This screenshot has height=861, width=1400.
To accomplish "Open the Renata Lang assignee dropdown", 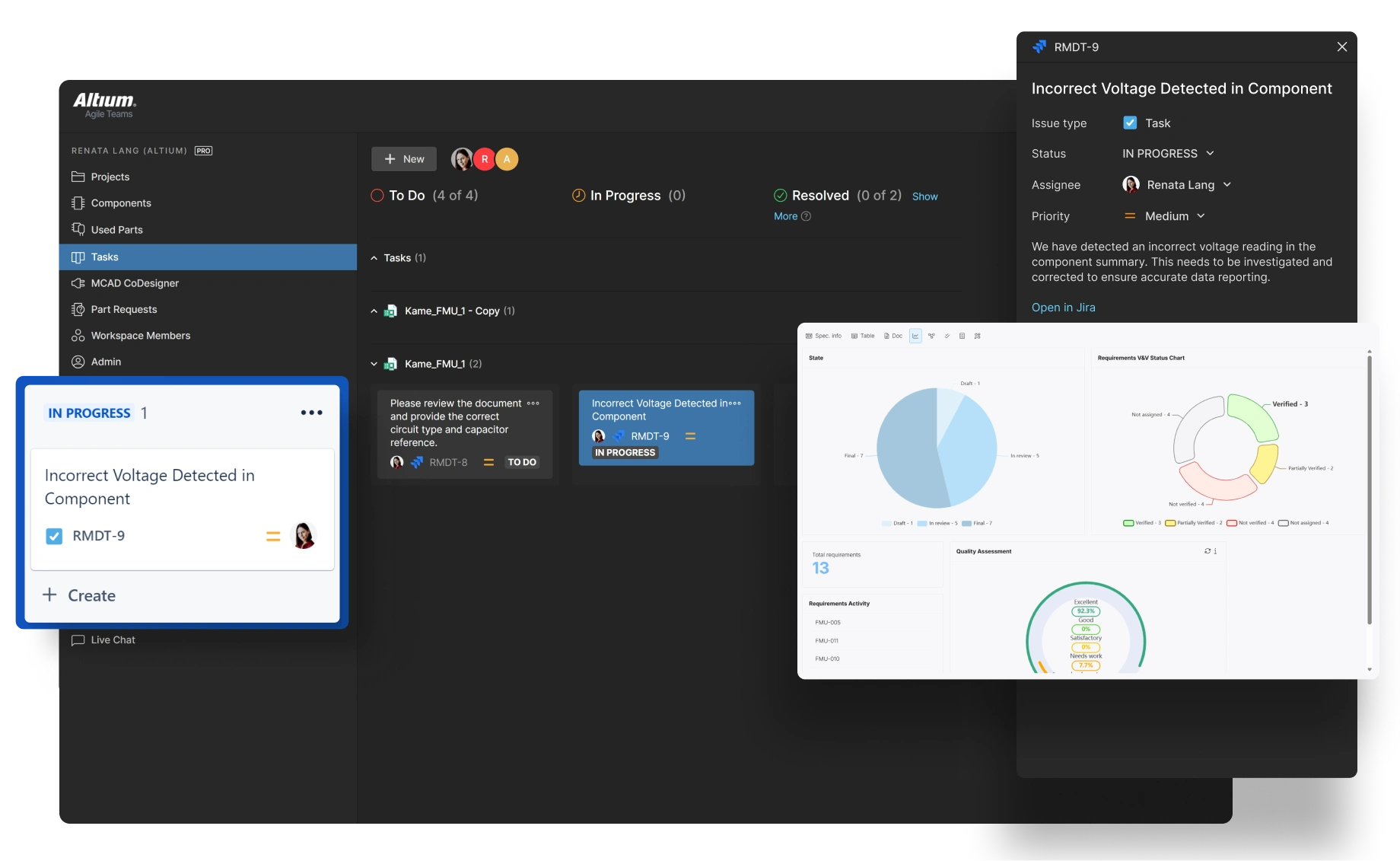I will pos(1177,185).
